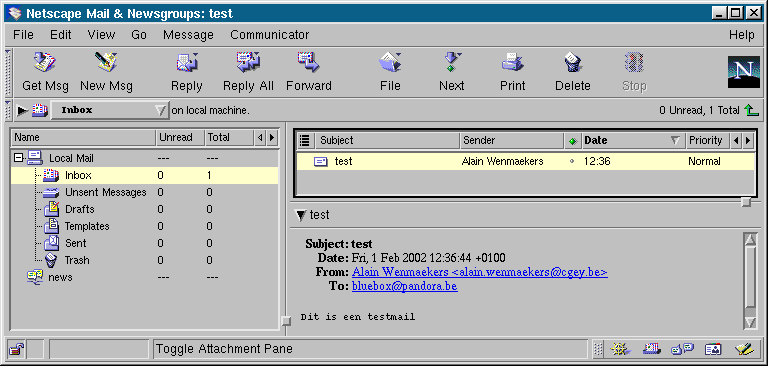Image resolution: width=768 pixels, height=366 pixels.
Task: Open the File menu
Action: (x=23, y=35)
